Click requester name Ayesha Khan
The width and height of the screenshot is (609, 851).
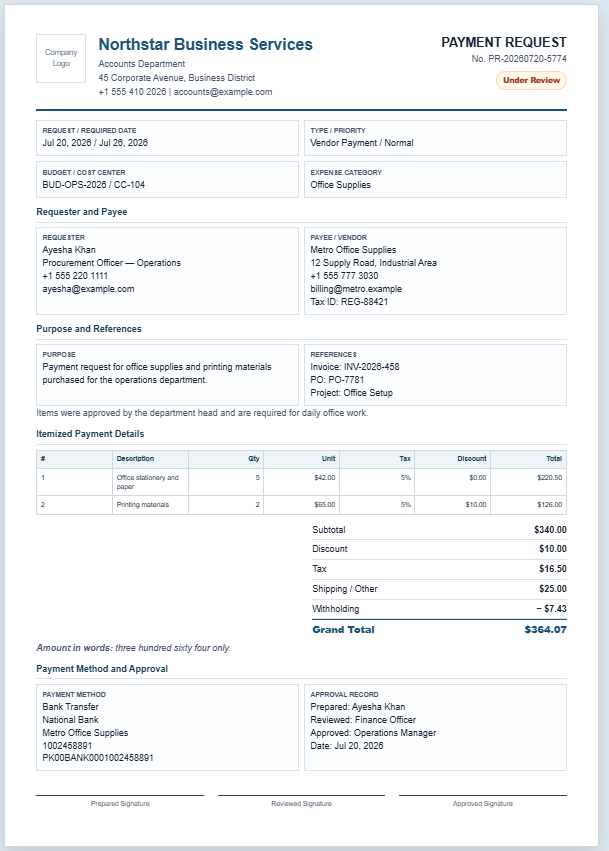point(69,250)
